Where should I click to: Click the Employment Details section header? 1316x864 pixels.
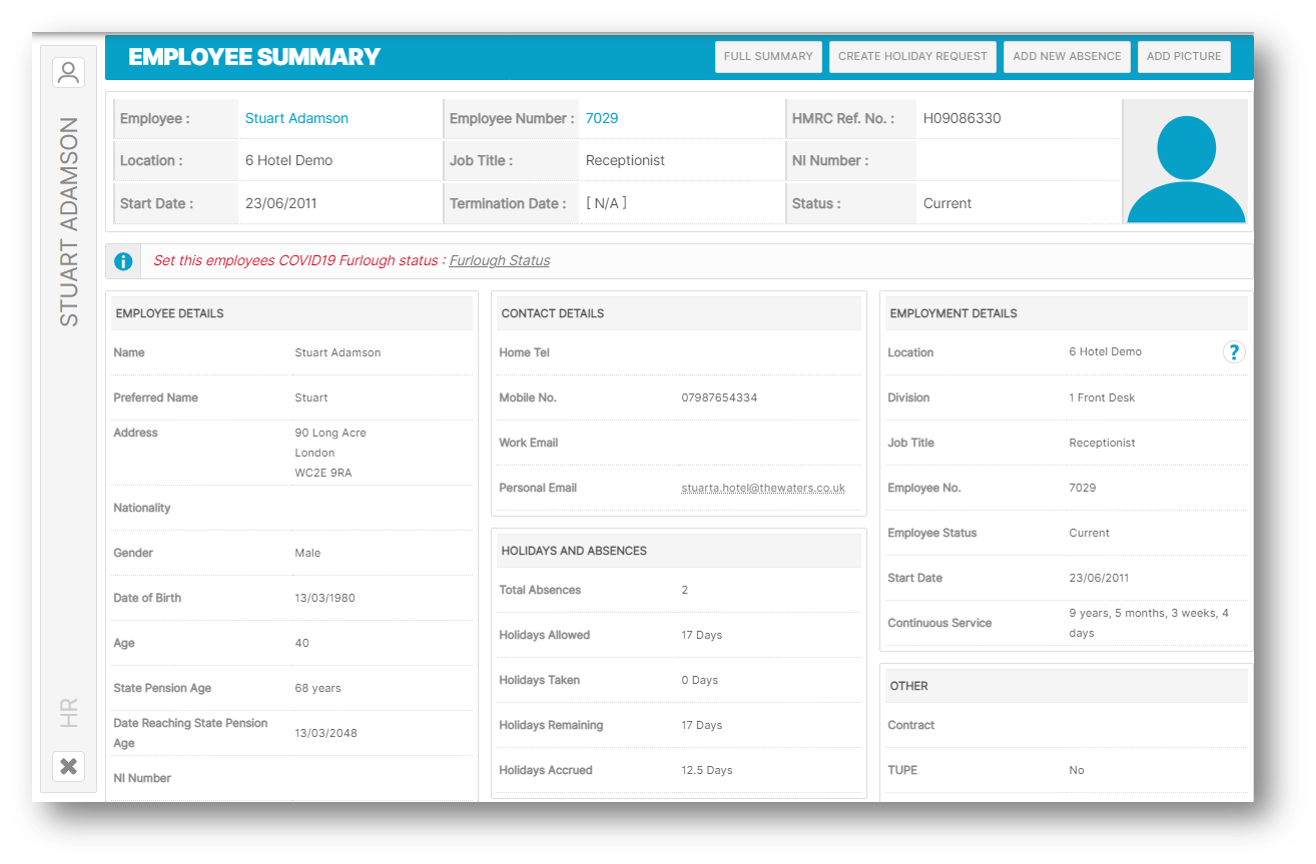pos(953,313)
